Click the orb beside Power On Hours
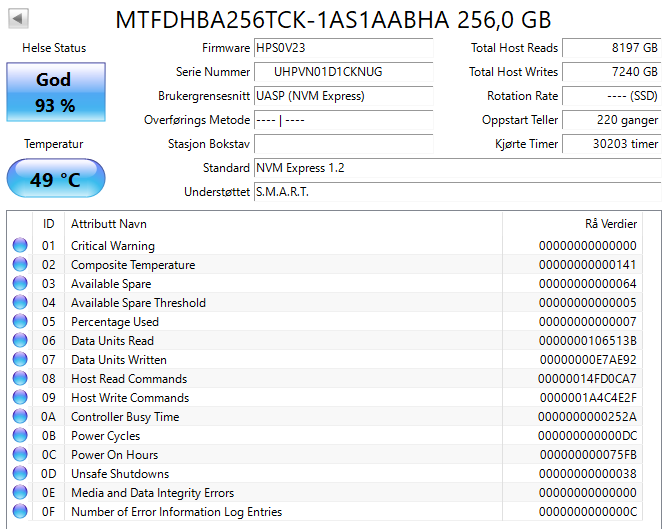This screenshot has height=529, width=668. pos(20,455)
